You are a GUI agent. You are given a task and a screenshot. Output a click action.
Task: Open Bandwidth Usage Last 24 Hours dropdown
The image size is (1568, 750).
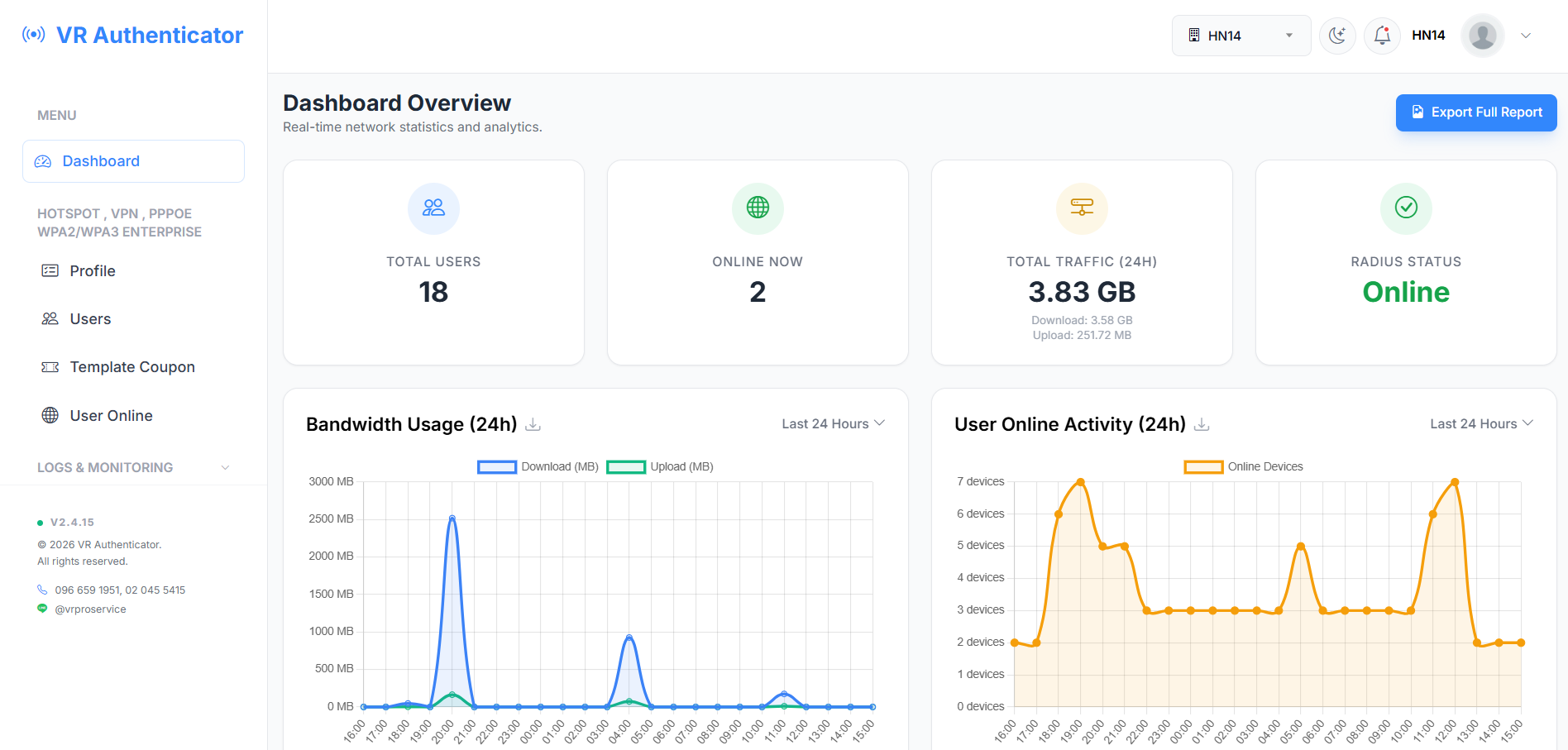(833, 423)
